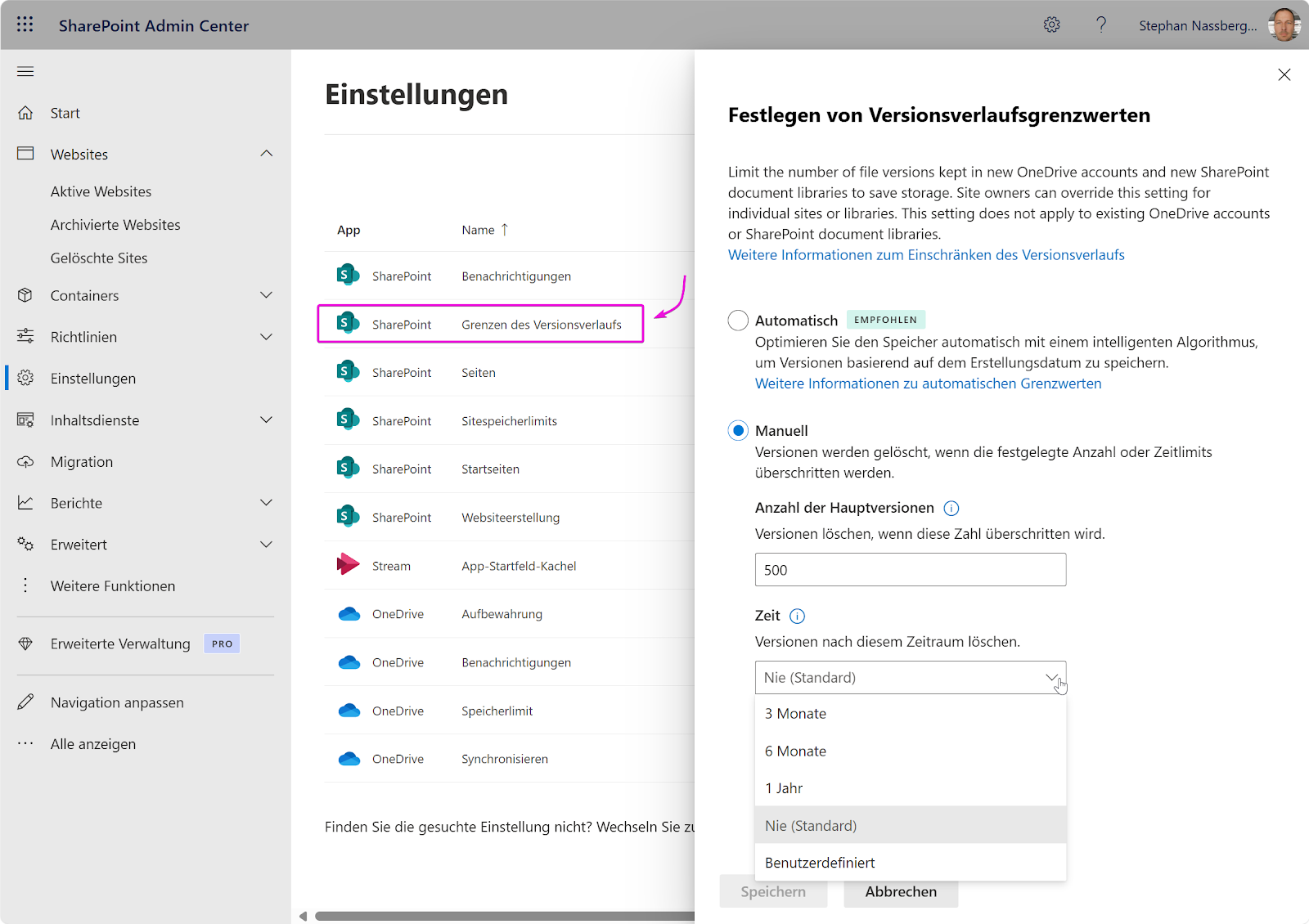This screenshot has width=1309, height=924.
Task: Choose 1 Jahr from the dropdown
Action: pos(911,788)
